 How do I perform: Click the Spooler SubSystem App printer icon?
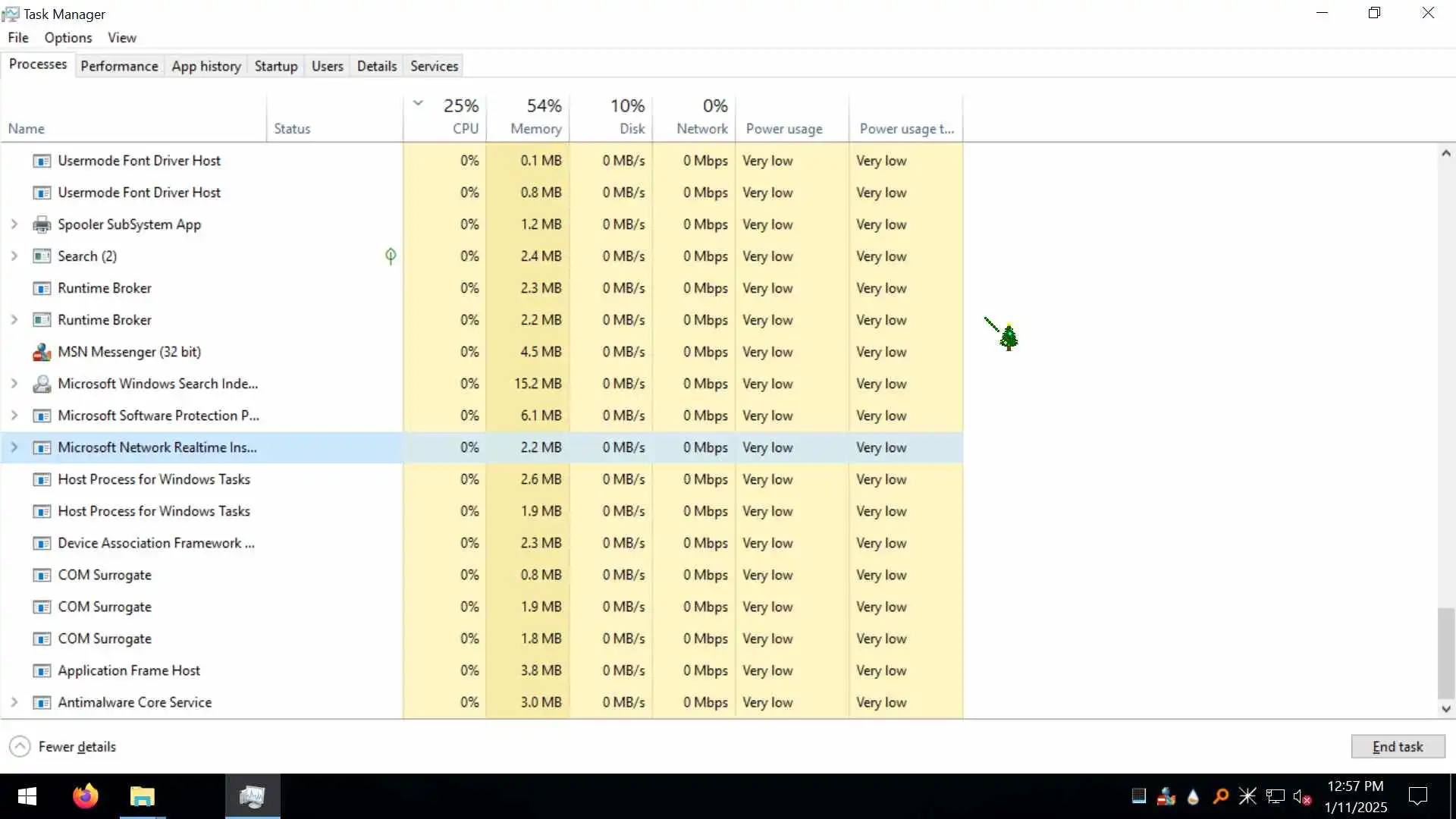(42, 224)
